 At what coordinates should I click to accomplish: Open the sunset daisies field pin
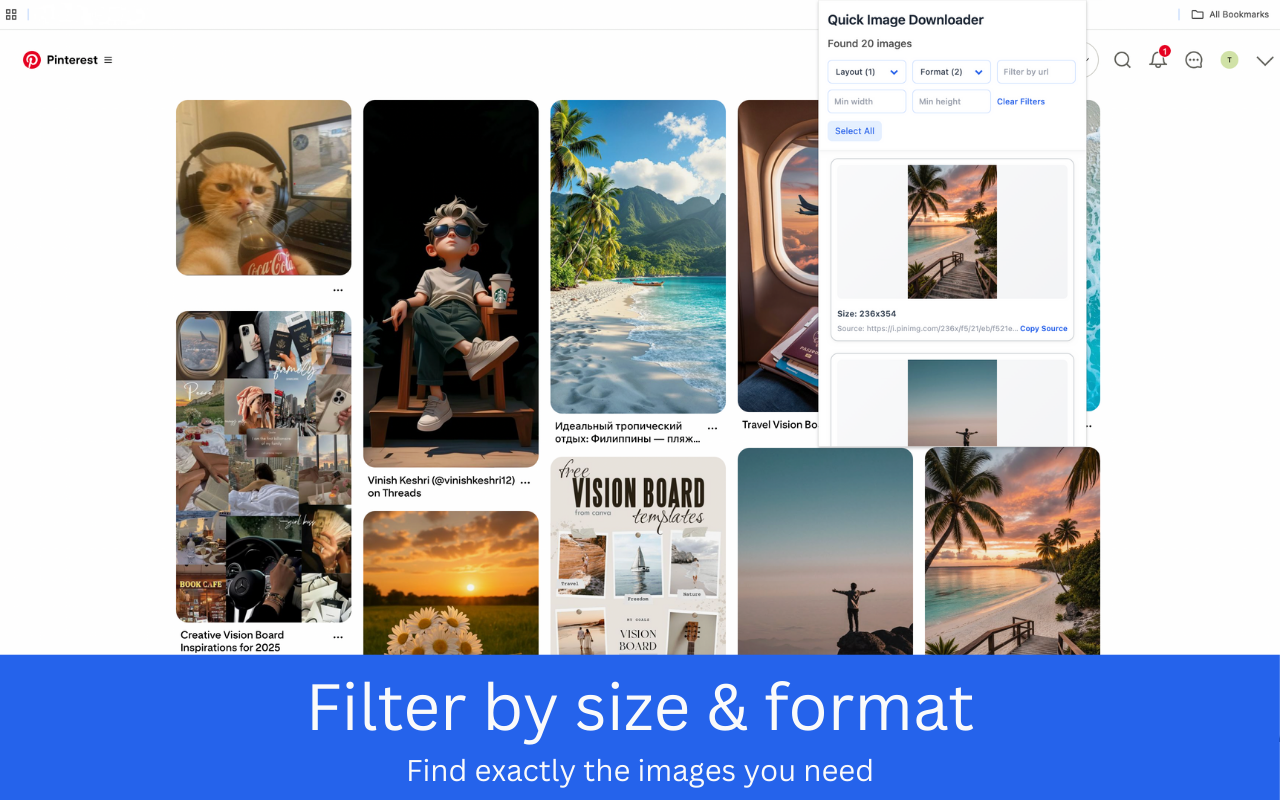click(x=451, y=583)
